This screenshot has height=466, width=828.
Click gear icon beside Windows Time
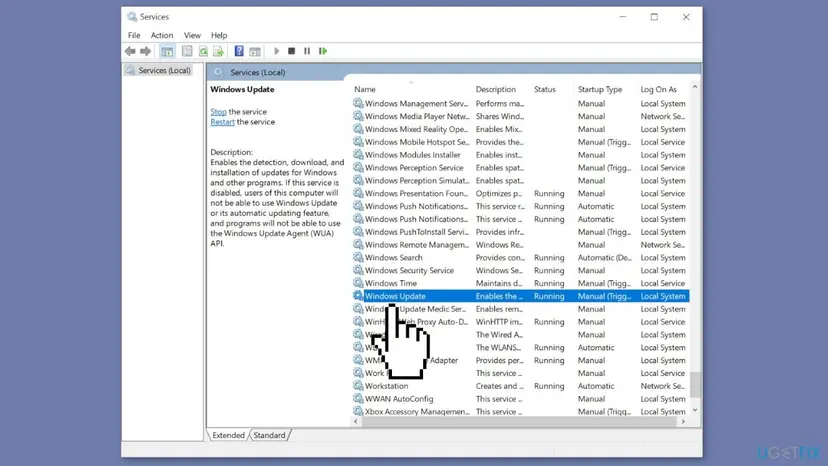pyautogui.click(x=358, y=283)
